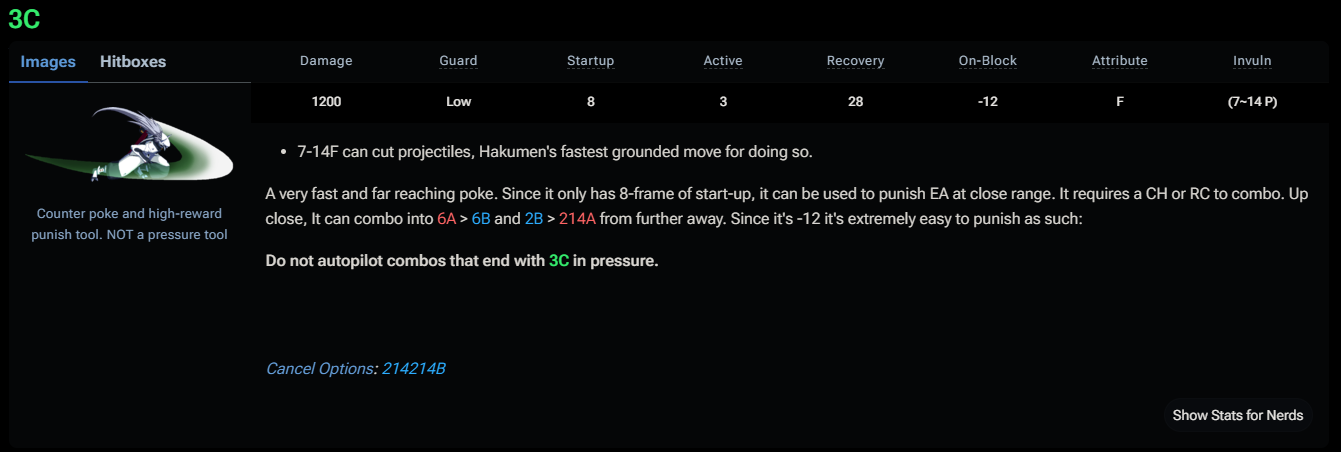Viewport: 1341px width, 452px height.
Task: Switch to the Images tab
Action: tap(48, 62)
